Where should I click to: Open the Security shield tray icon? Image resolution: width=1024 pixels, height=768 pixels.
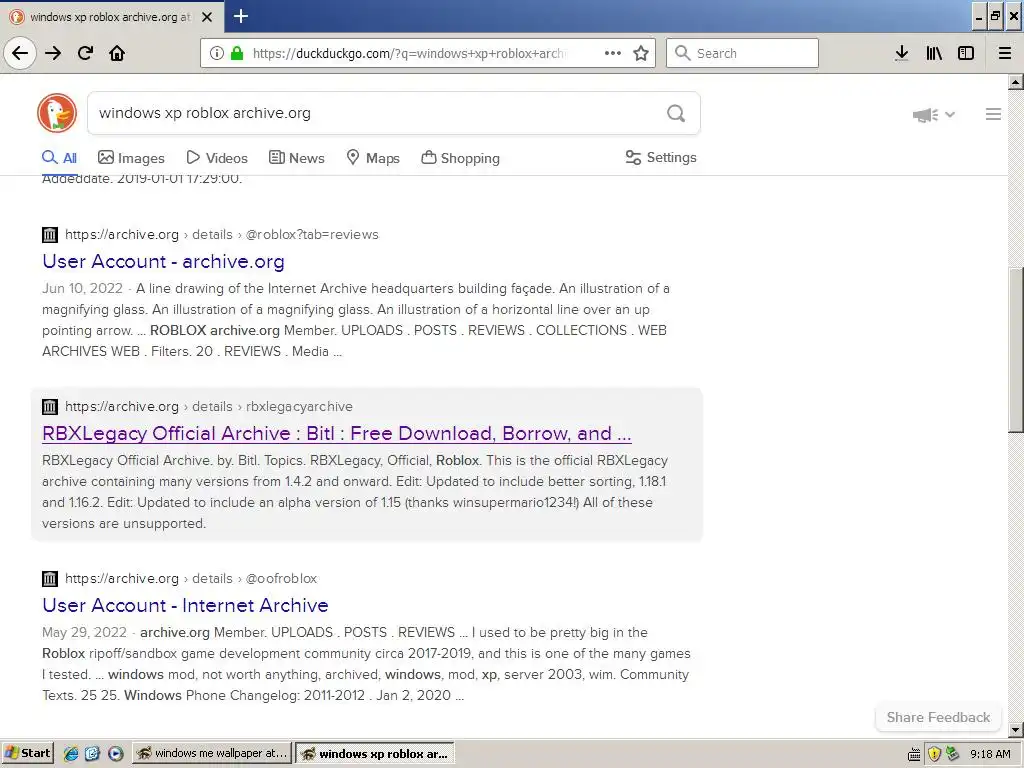[x=934, y=754]
